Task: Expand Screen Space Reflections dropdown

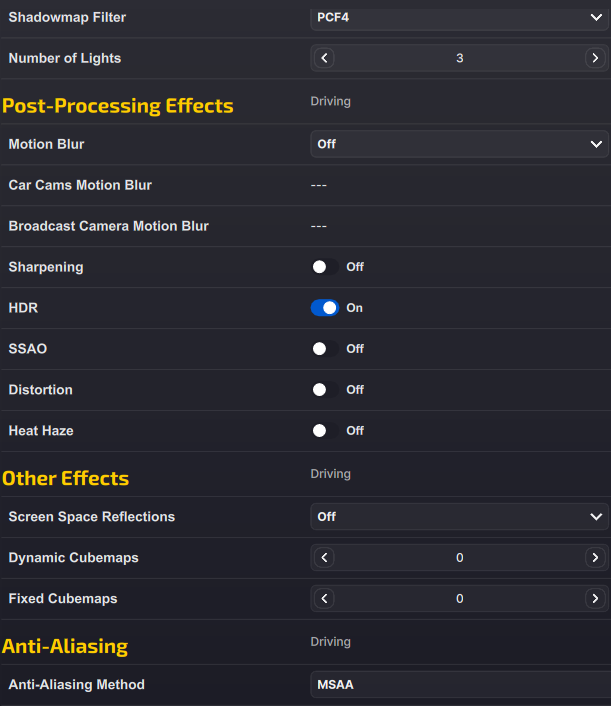Action: click(x=459, y=517)
